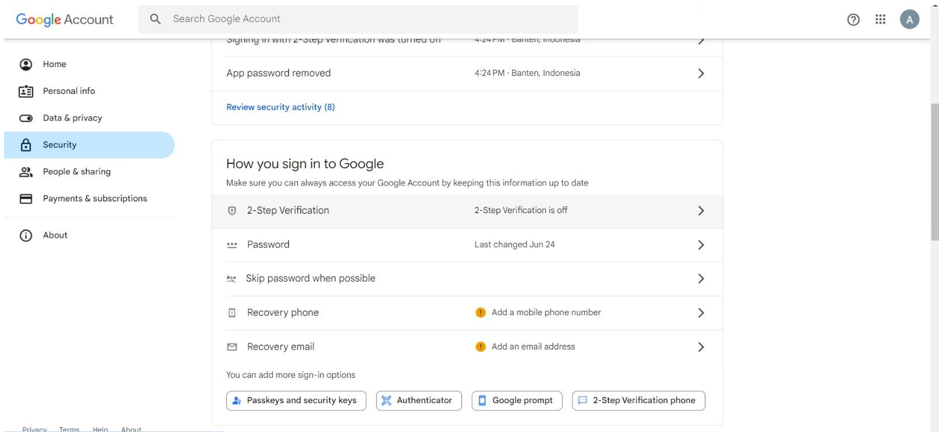Add 2-Step Verification phone option
The image size is (939, 432).
(638, 401)
